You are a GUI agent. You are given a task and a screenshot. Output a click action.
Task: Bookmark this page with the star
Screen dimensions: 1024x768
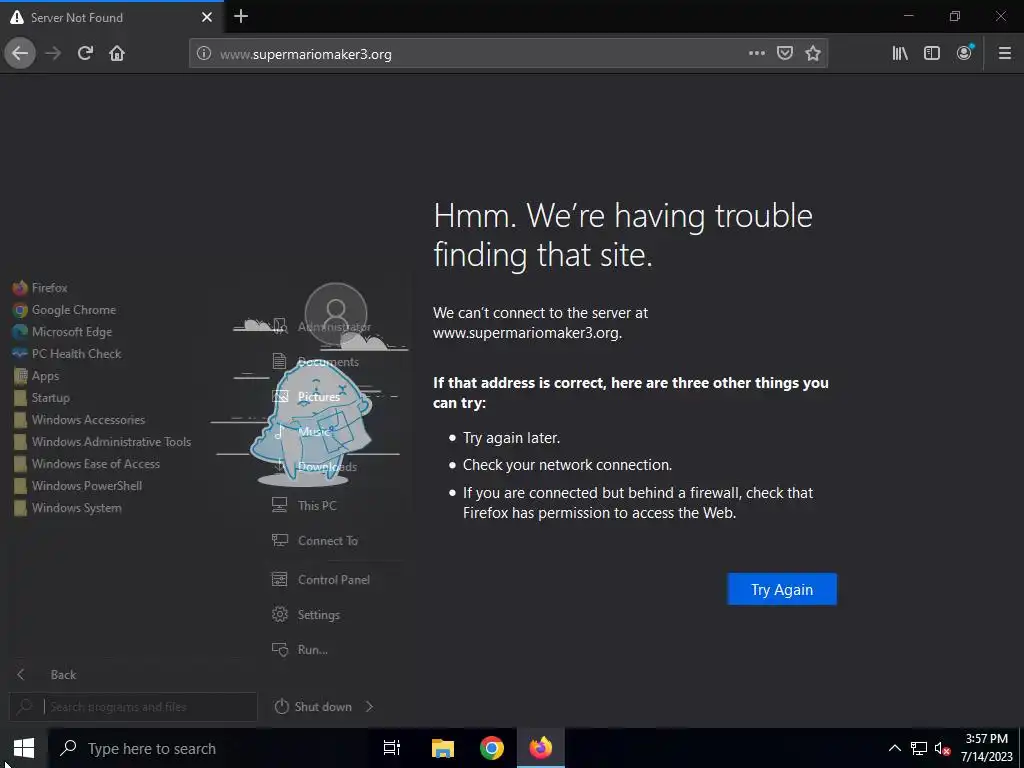[x=813, y=54]
